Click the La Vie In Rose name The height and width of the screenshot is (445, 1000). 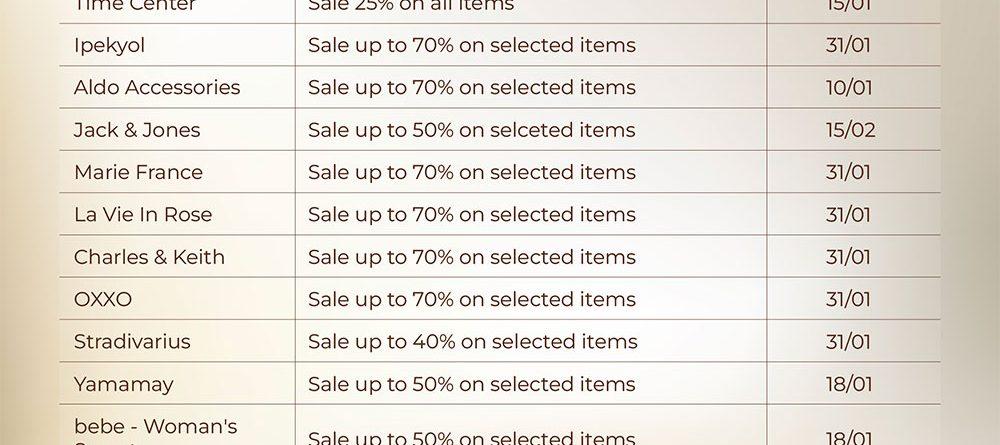coord(143,215)
